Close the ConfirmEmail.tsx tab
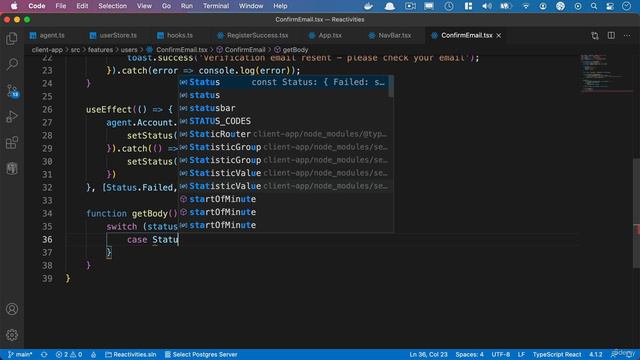The image size is (640, 360). [499, 36]
